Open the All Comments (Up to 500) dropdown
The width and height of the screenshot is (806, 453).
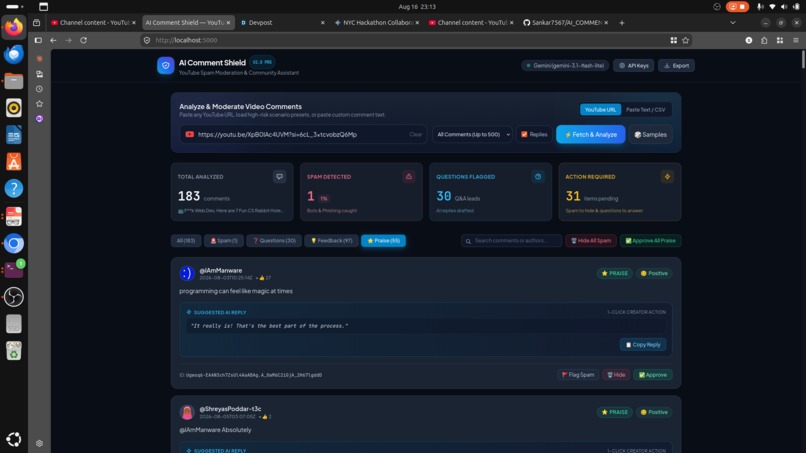(472, 134)
